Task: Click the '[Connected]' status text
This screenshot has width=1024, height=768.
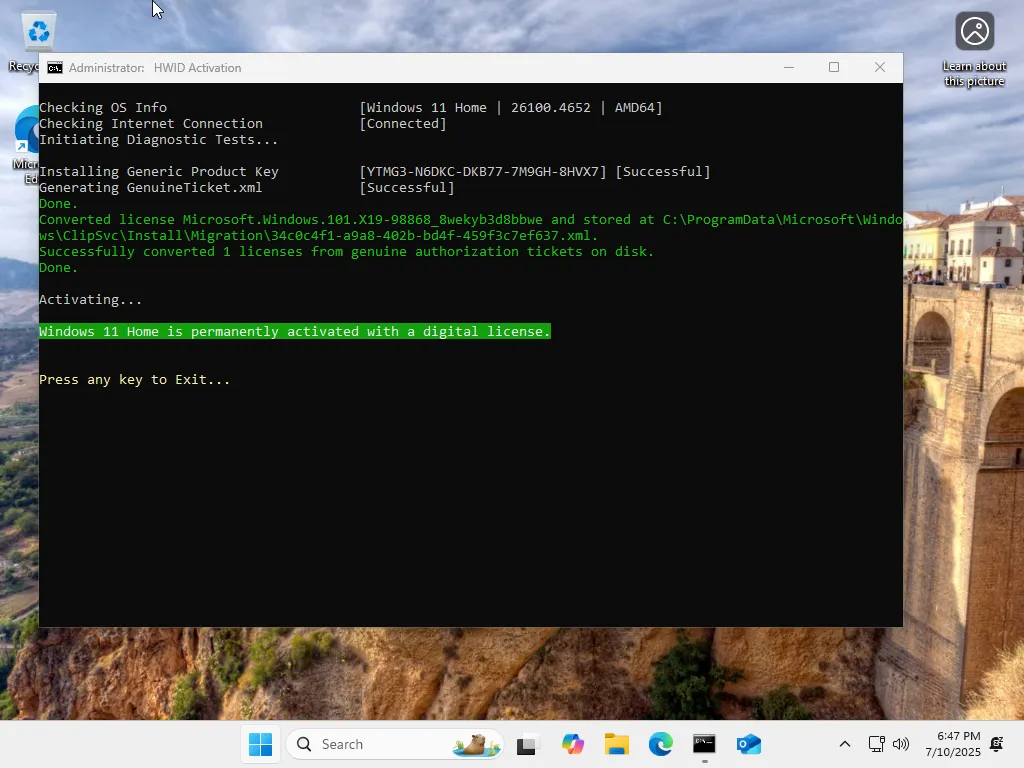Action: point(403,123)
